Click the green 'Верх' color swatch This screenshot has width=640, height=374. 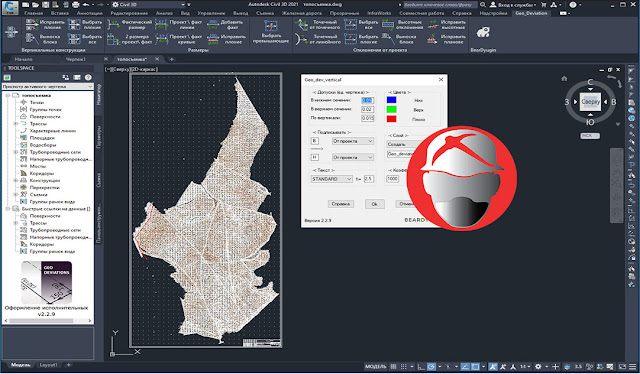point(391,109)
